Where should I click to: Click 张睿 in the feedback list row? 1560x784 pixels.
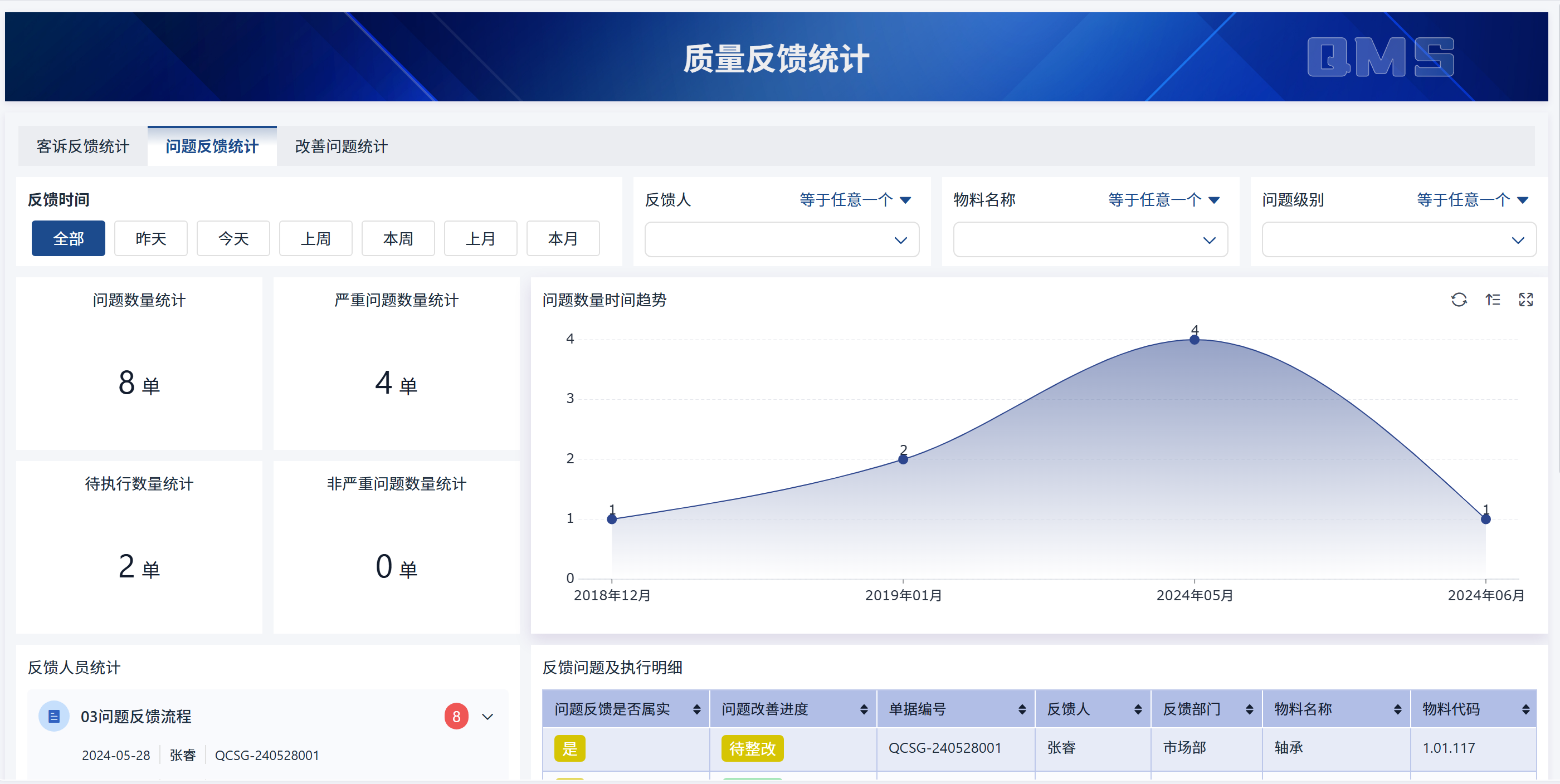click(182, 755)
